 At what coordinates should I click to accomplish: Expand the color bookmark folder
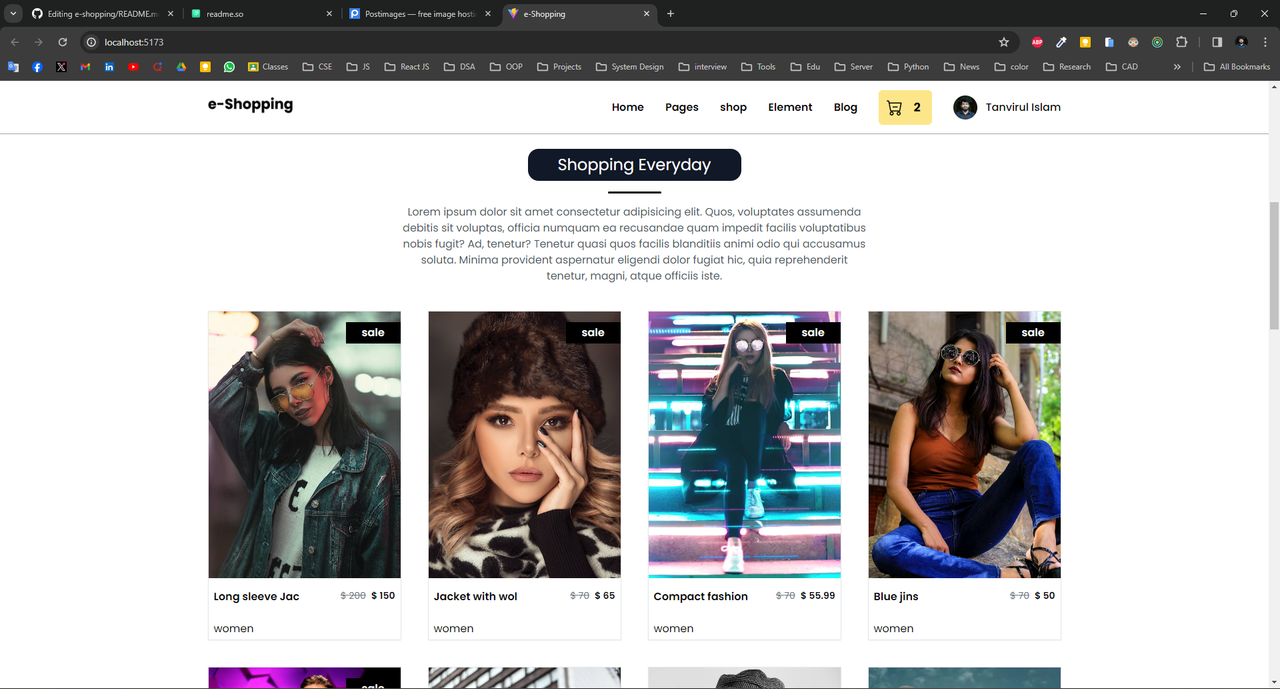coord(1012,67)
